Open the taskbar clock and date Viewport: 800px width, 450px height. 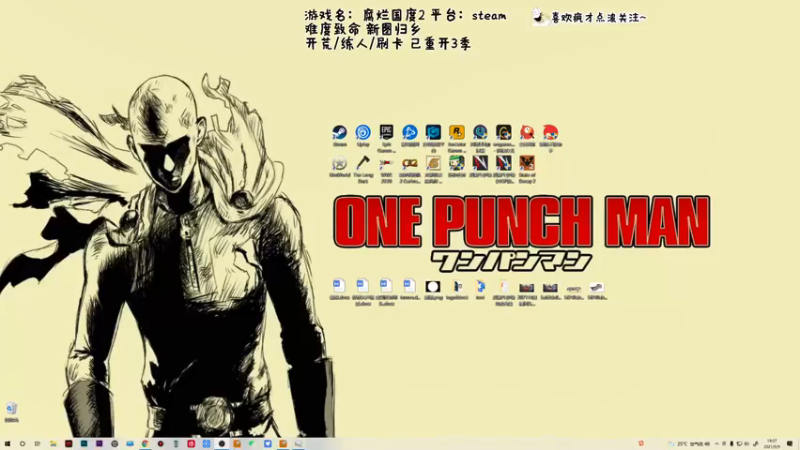tap(771, 444)
